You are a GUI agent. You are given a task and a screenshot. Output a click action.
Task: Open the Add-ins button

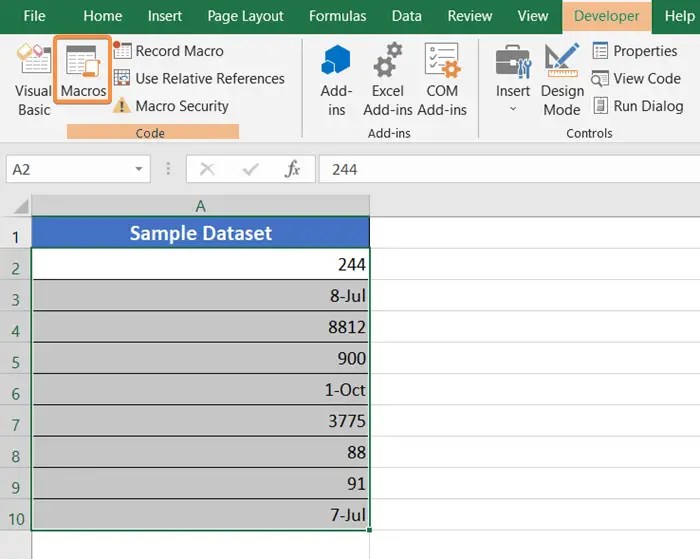(x=336, y=79)
